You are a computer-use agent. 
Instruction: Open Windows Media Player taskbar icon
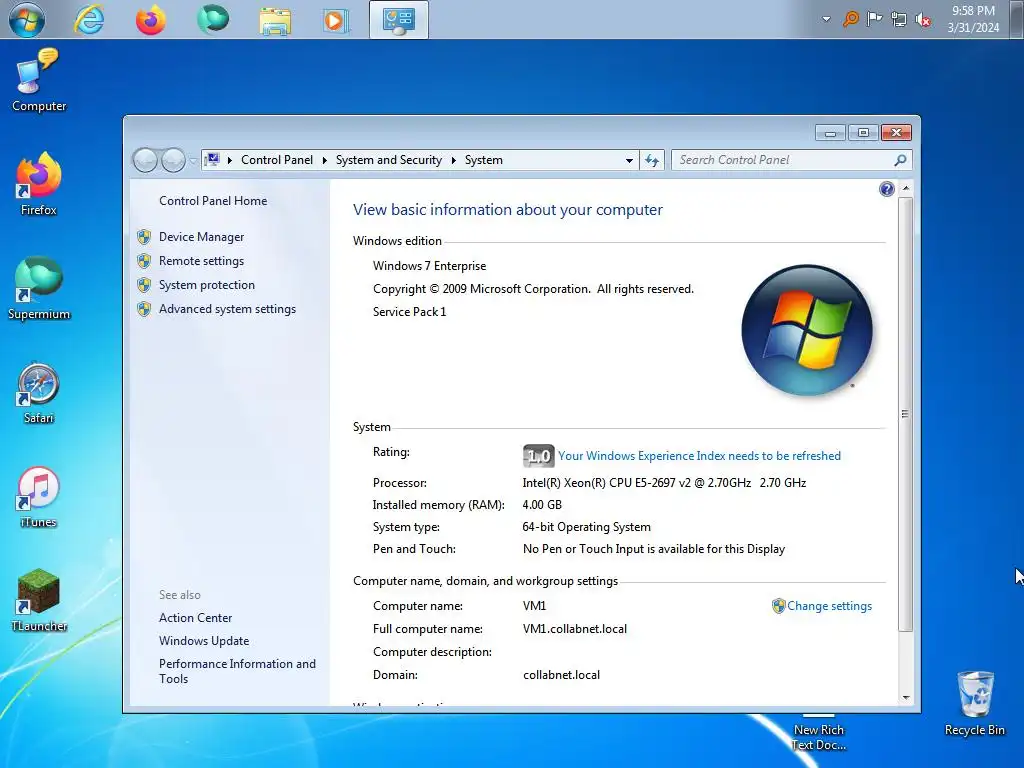tap(336, 20)
